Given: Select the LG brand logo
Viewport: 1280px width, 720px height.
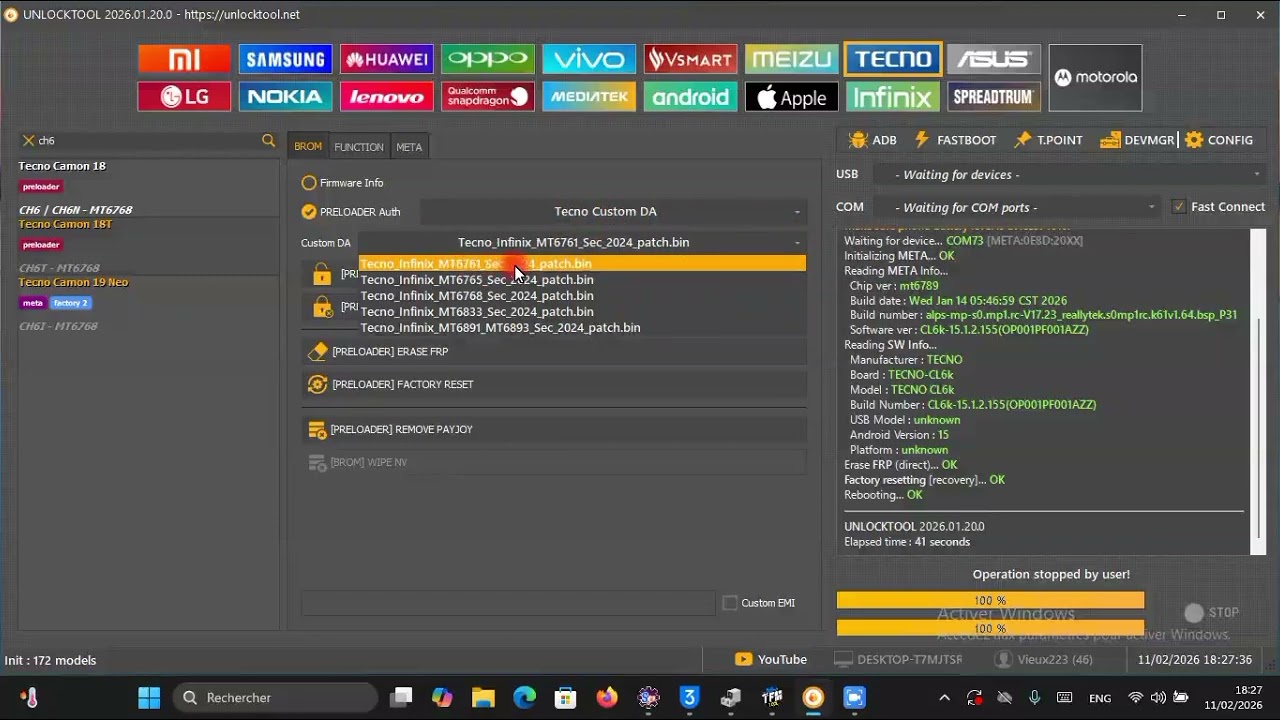Looking at the screenshot, I should [x=184, y=97].
